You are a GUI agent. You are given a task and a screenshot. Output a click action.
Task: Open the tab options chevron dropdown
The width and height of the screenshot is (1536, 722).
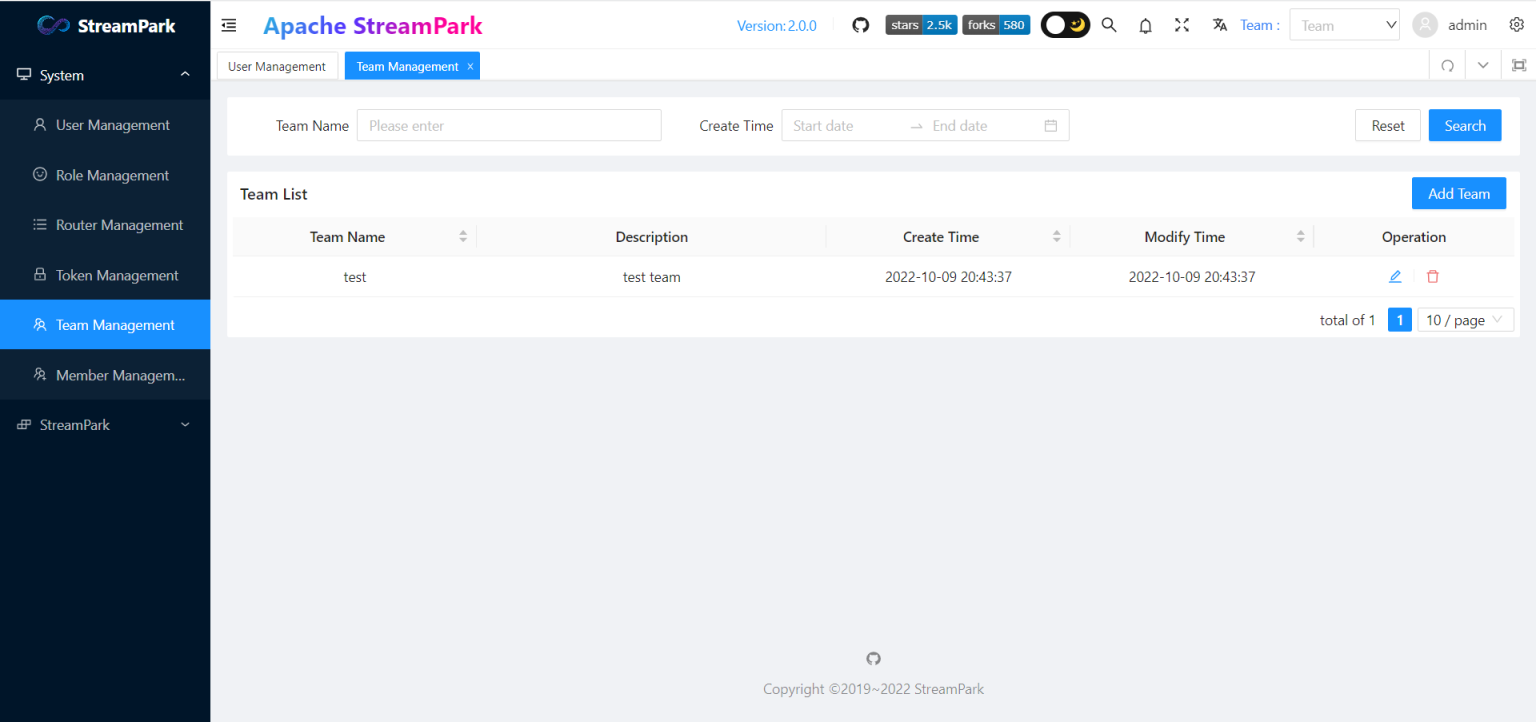(x=1483, y=66)
